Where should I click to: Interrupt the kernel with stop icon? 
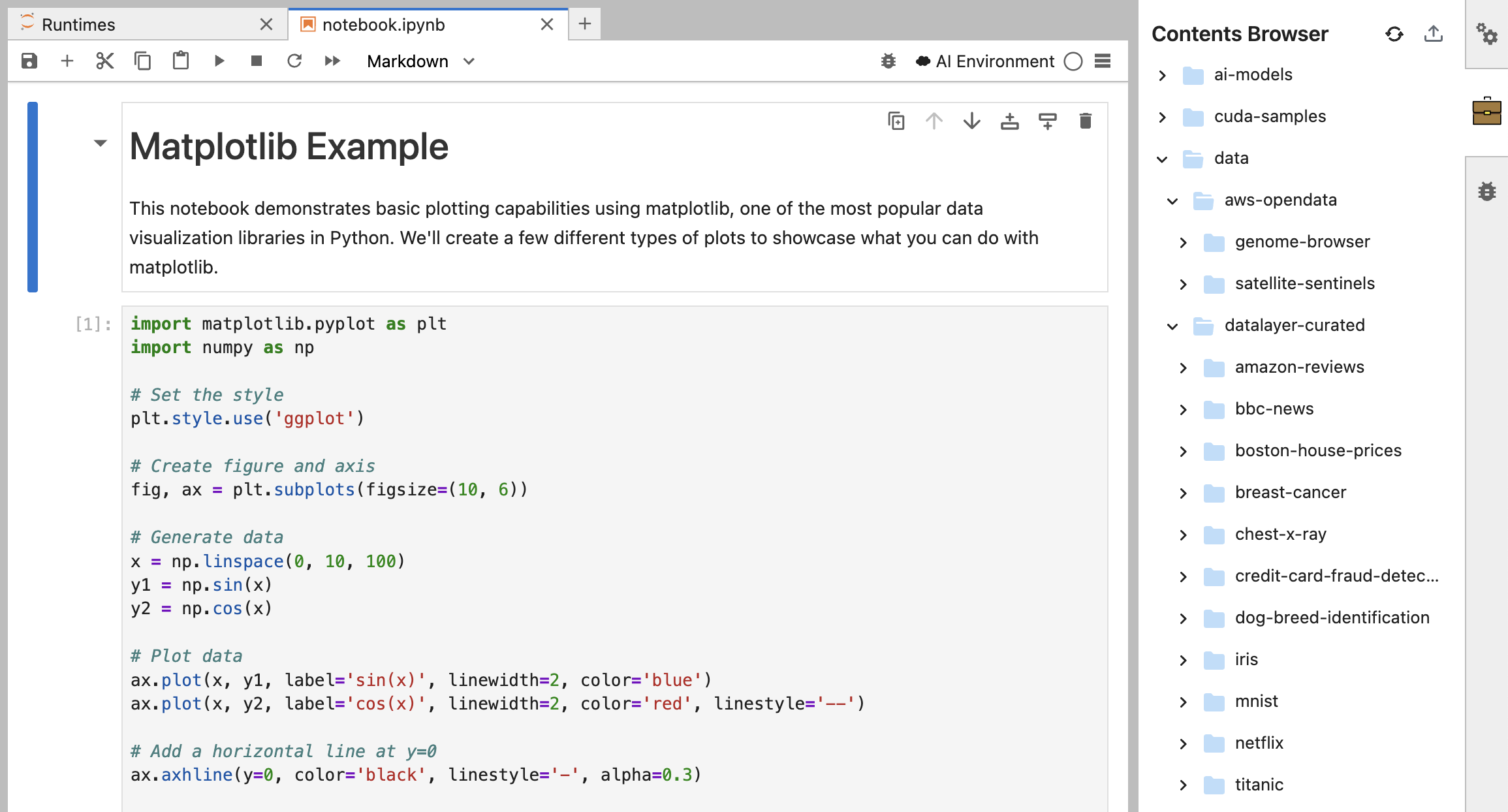[x=256, y=61]
